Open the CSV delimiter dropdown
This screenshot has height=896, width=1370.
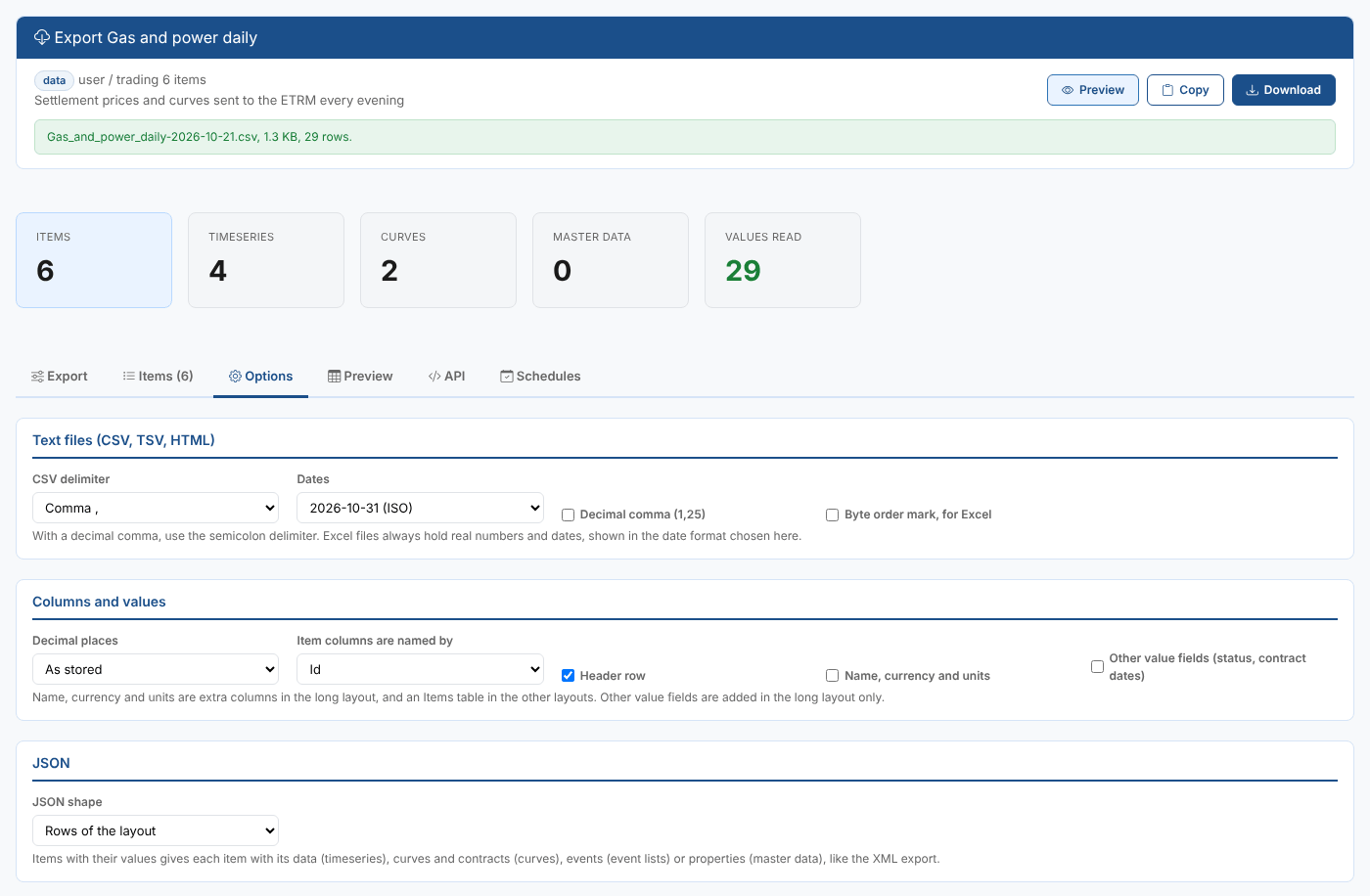[156, 508]
